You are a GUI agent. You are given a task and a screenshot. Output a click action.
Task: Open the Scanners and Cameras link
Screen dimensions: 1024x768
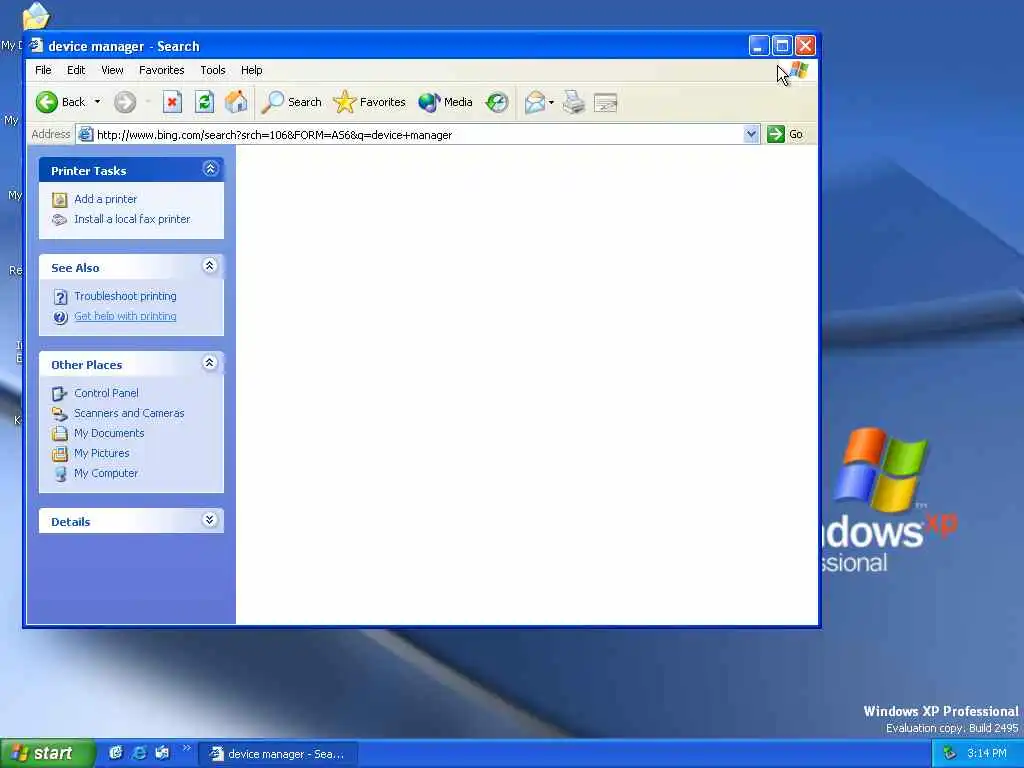click(129, 413)
